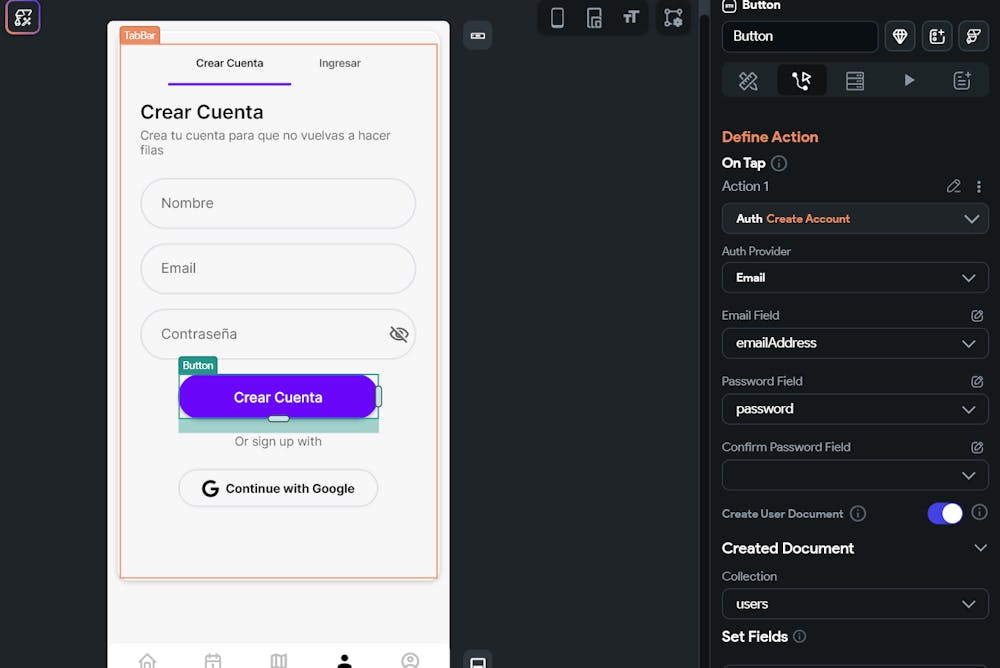Click the Button name text field
This screenshot has height=668, width=1000.
800,36
